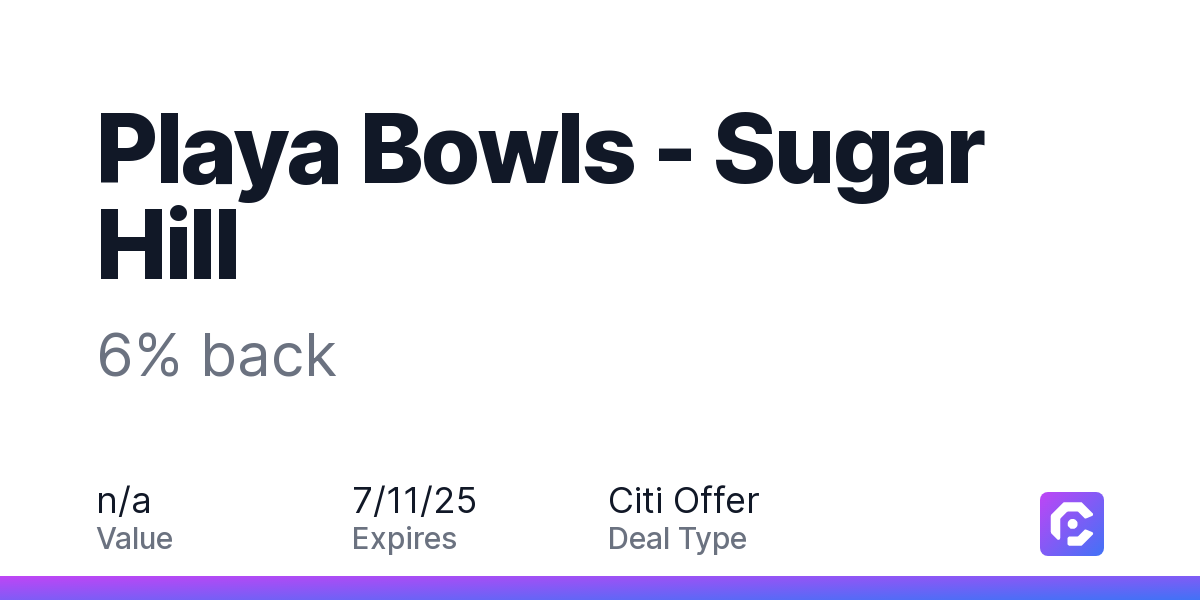Click the purple CardPointers logo icon
Image resolution: width=1200 pixels, height=600 pixels.
point(1072,524)
